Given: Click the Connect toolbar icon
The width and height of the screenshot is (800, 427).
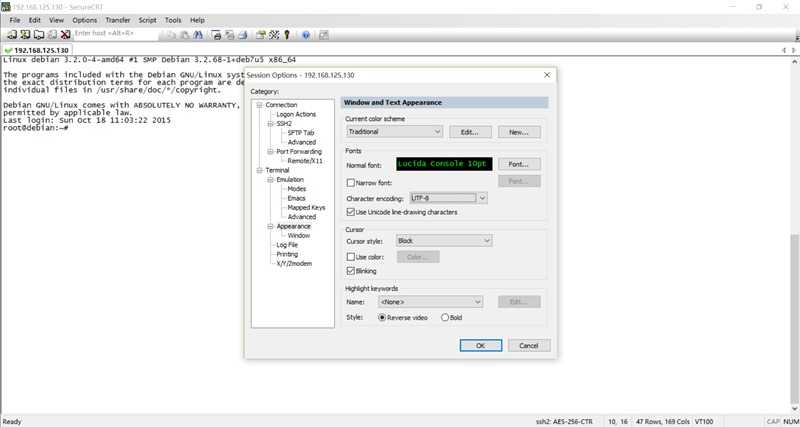Looking at the screenshot, I should [11, 35].
